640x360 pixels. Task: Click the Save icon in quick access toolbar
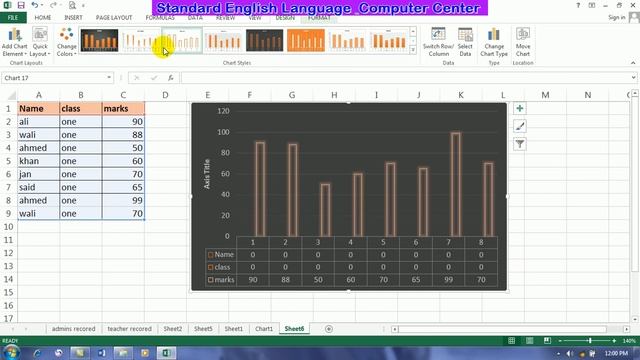coord(21,5)
